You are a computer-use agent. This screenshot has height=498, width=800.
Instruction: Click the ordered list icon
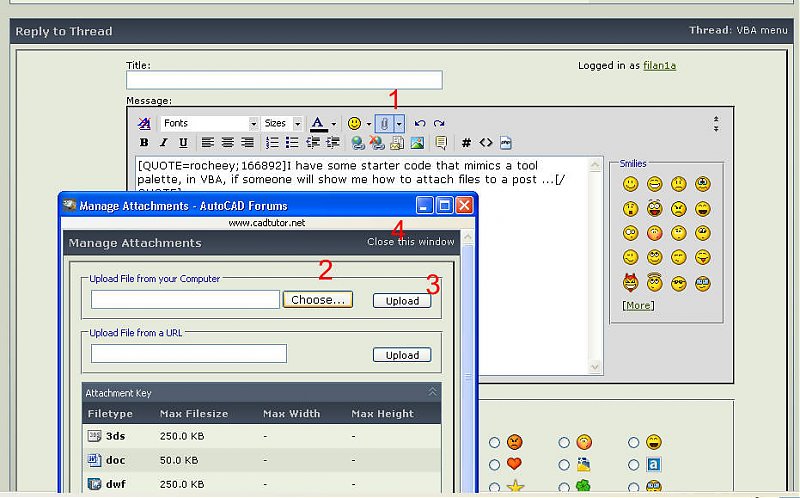pos(272,143)
